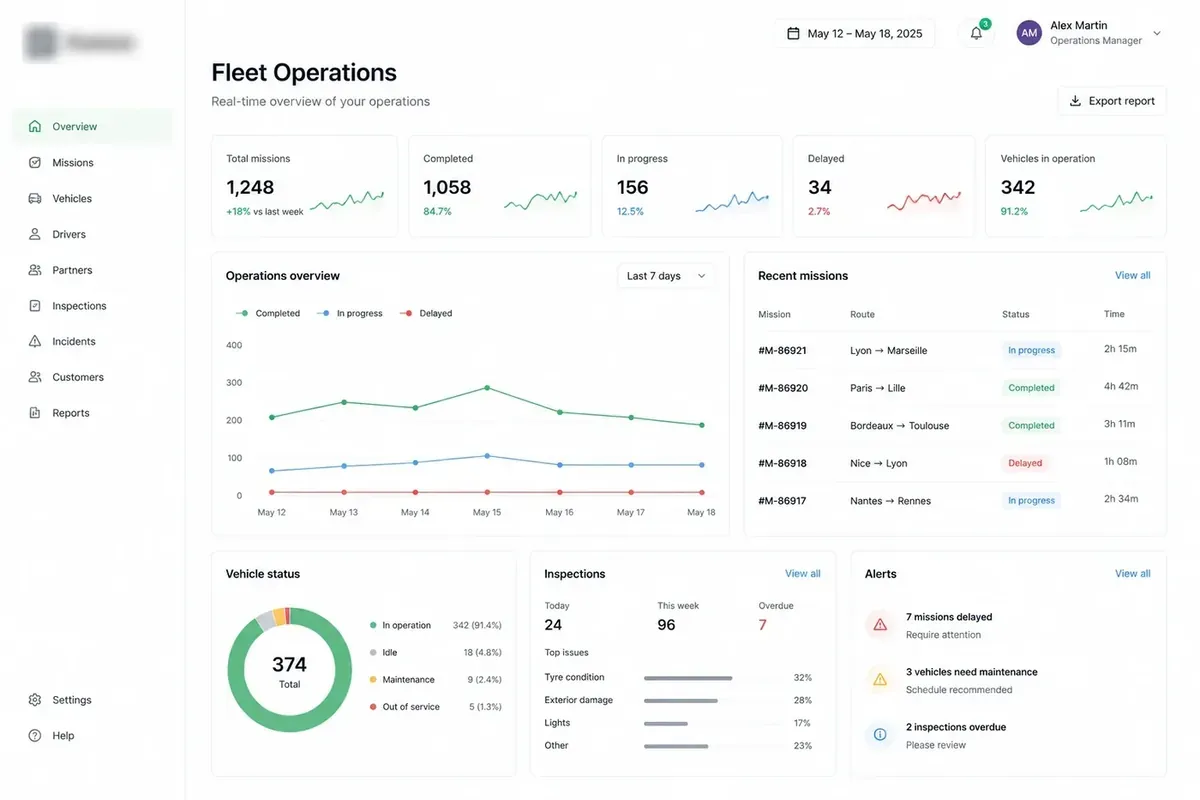Go to Overview in the sidebar
Image resolution: width=1200 pixels, height=800 pixels.
tap(92, 127)
